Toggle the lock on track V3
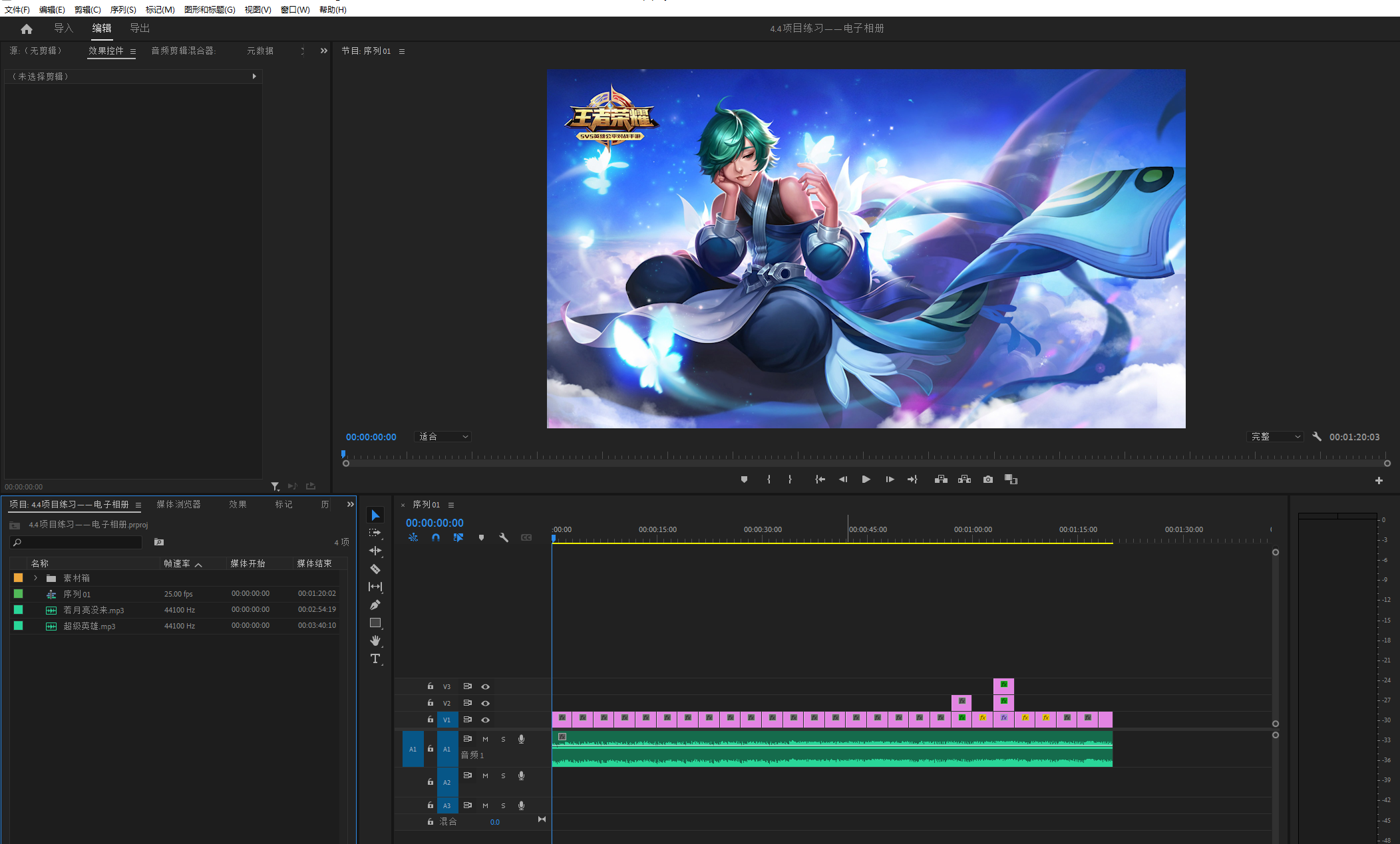1400x844 pixels. [x=431, y=686]
